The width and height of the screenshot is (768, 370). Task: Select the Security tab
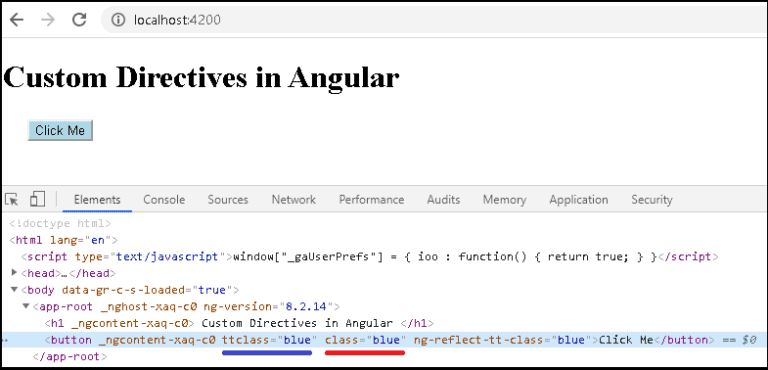point(651,200)
